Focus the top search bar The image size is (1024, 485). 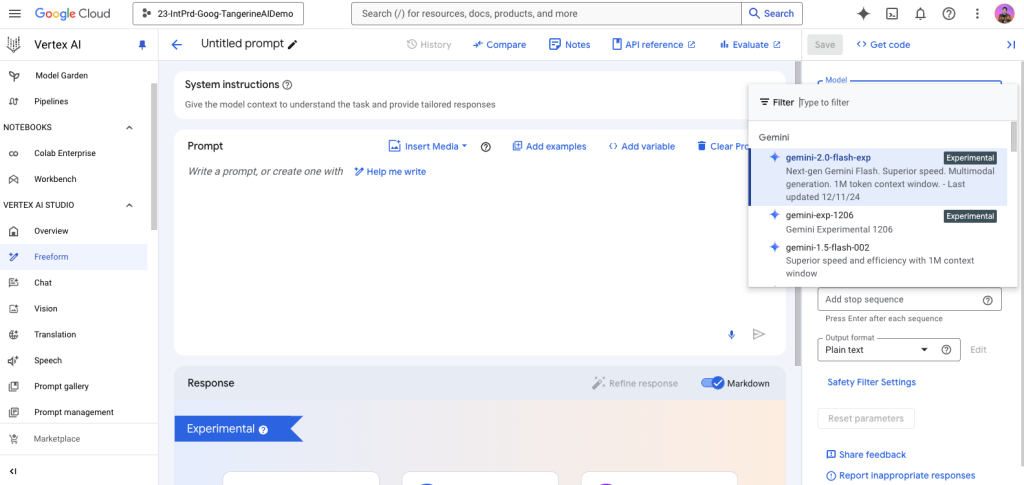[x=546, y=14]
